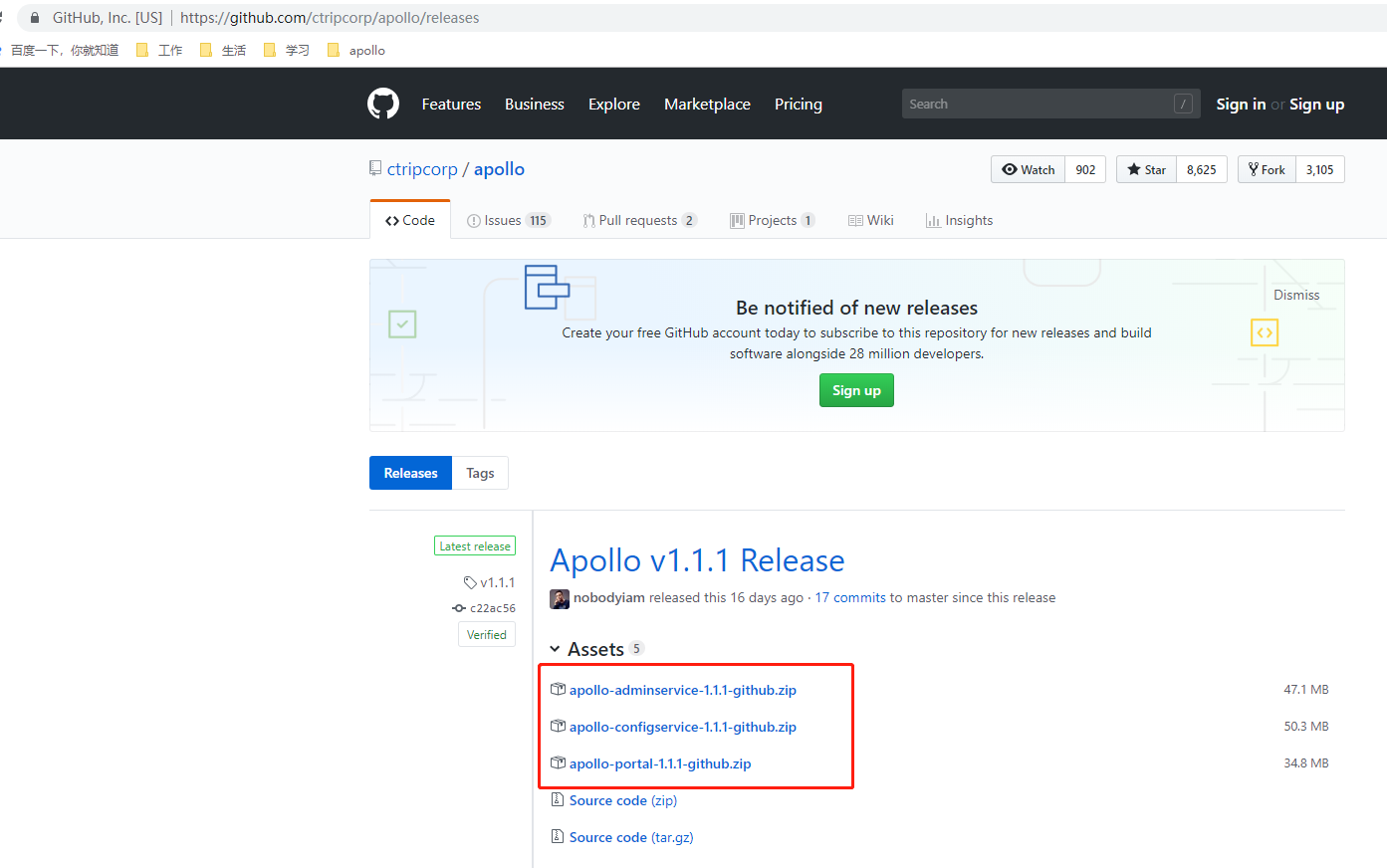
Task: Click the 百度一下 bookmark
Action: click(x=62, y=50)
